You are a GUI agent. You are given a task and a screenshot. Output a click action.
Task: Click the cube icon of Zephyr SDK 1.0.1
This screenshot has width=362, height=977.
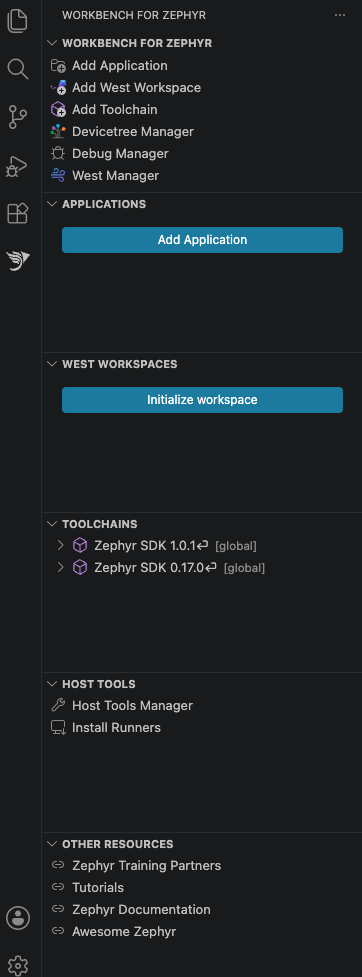click(x=80, y=546)
